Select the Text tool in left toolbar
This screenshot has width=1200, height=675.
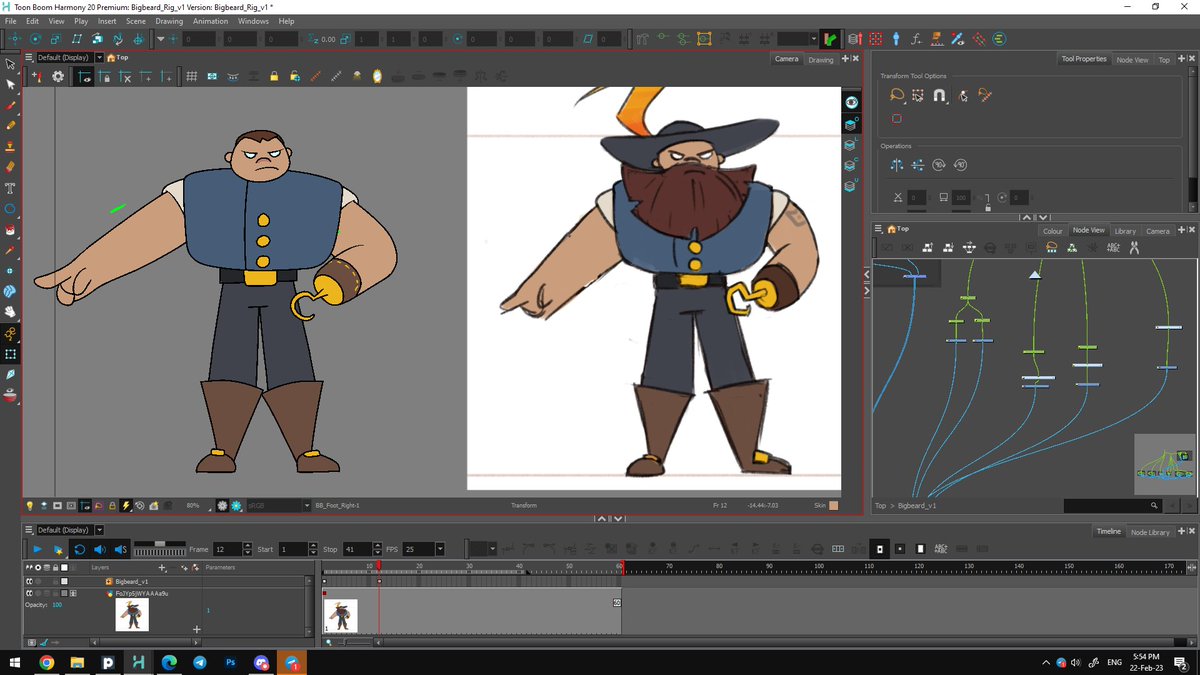coord(10,187)
